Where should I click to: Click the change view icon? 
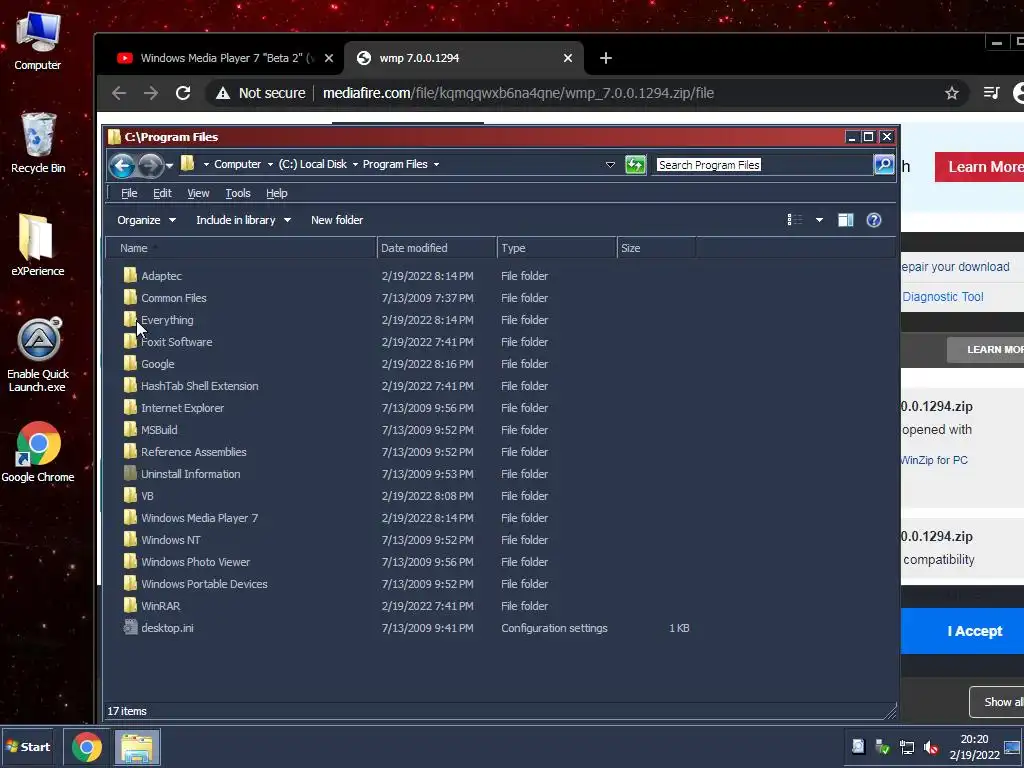tap(794, 220)
